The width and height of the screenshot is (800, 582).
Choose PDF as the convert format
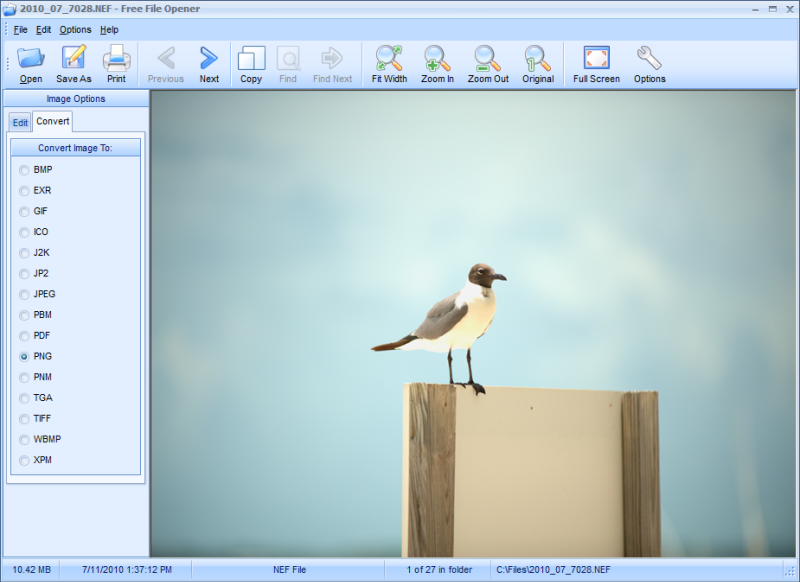(x=24, y=336)
